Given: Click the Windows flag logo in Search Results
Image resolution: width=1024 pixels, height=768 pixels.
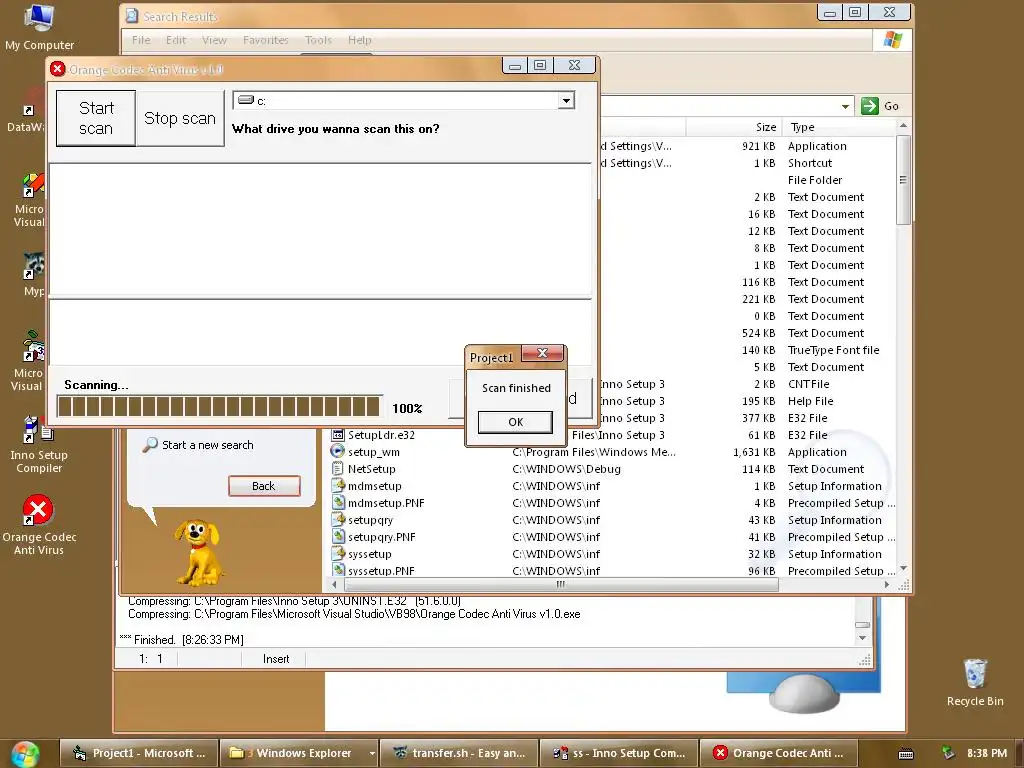Looking at the screenshot, I should [893, 40].
